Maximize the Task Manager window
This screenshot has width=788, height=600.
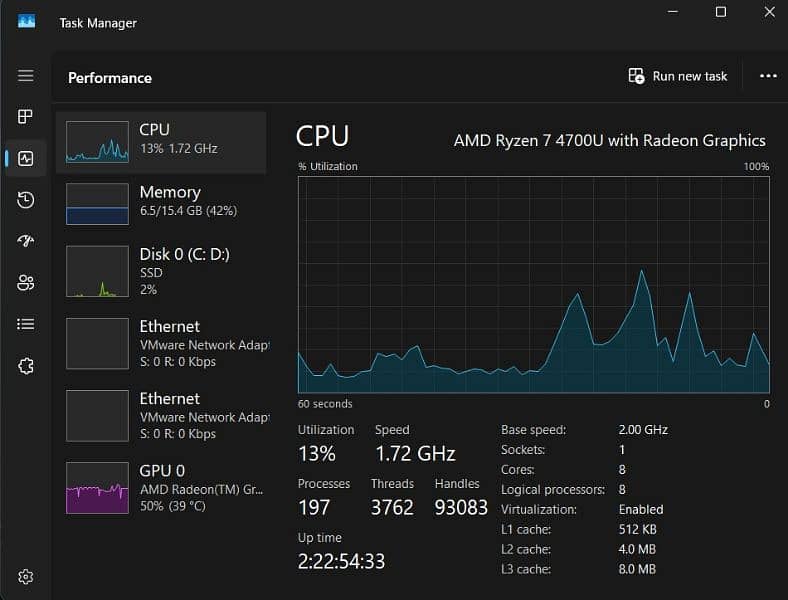720,12
